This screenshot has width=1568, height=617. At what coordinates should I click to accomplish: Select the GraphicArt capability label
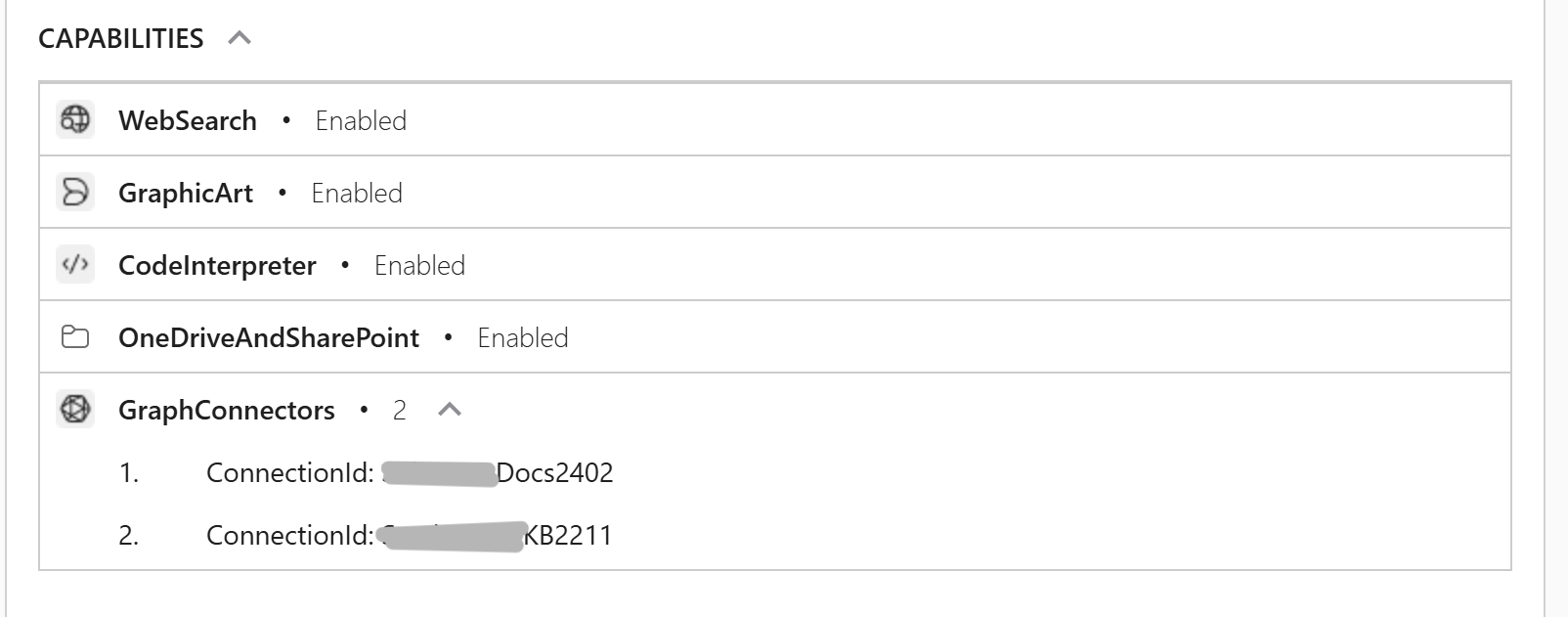tap(186, 193)
